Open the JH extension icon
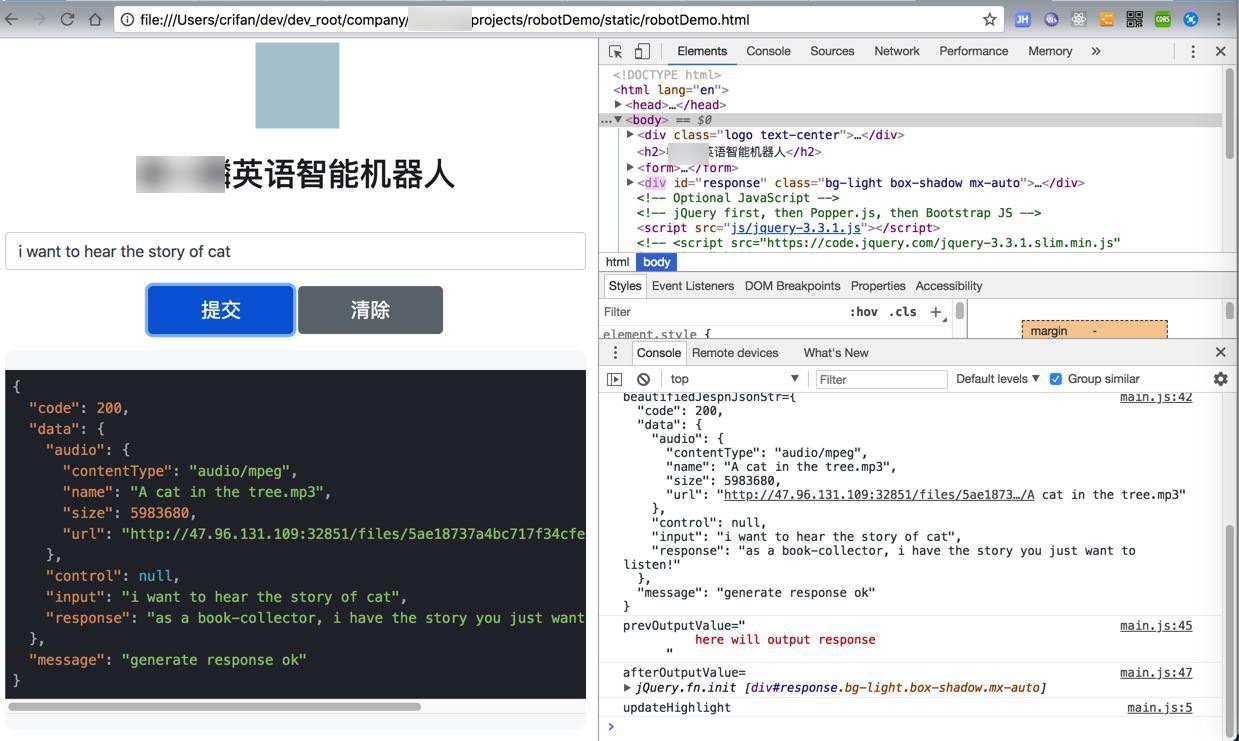This screenshot has height=741, width=1239. pos(1022,19)
